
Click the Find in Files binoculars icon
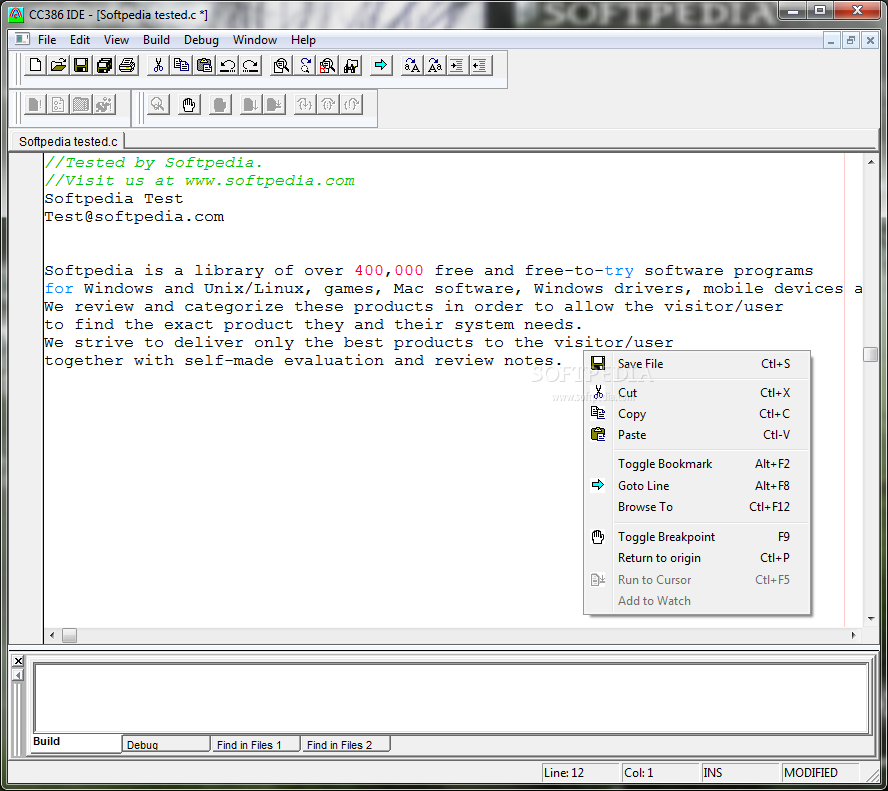pyautogui.click(x=351, y=66)
